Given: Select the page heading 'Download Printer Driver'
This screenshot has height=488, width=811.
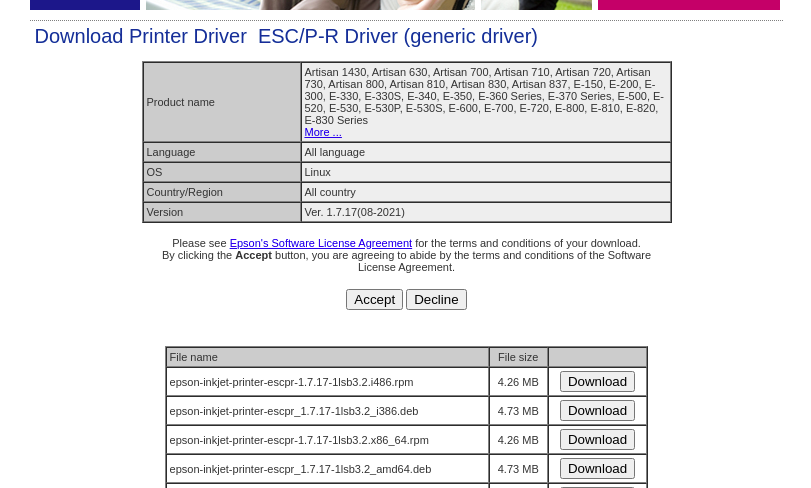Looking at the screenshot, I should click(x=141, y=36).
